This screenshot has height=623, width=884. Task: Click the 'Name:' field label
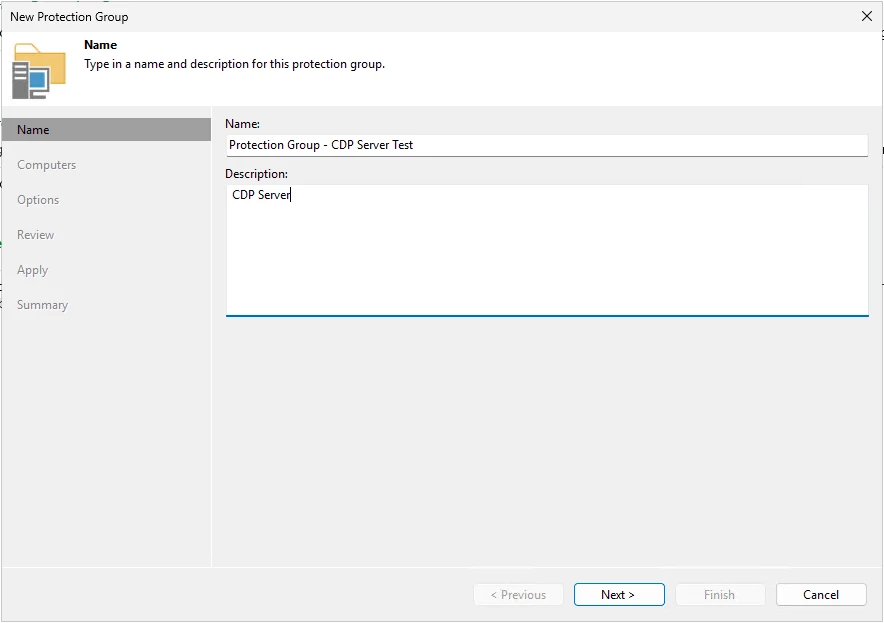pyautogui.click(x=242, y=124)
